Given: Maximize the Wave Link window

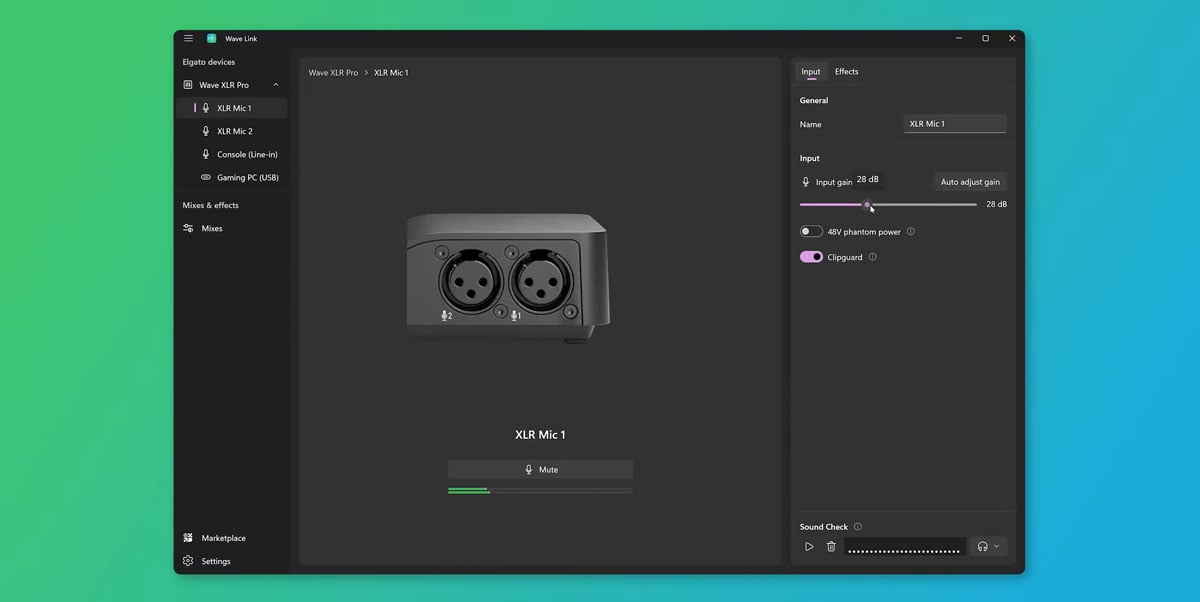Looking at the screenshot, I should [985, 38].
